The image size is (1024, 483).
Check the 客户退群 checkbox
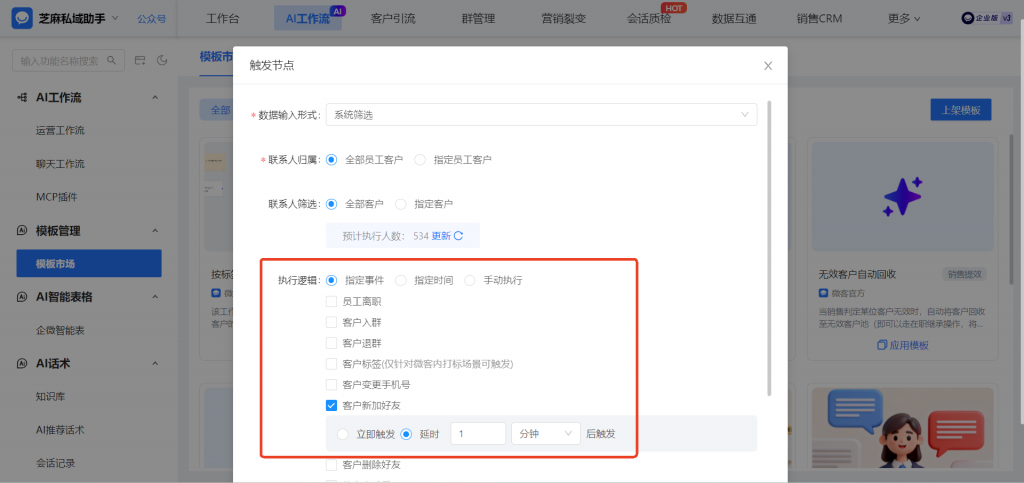point(331,343)
